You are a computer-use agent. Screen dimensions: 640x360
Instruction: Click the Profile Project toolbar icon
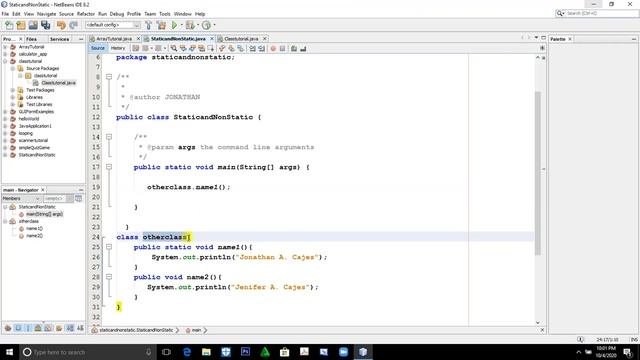pyautogui.click(x=207, y=25)
